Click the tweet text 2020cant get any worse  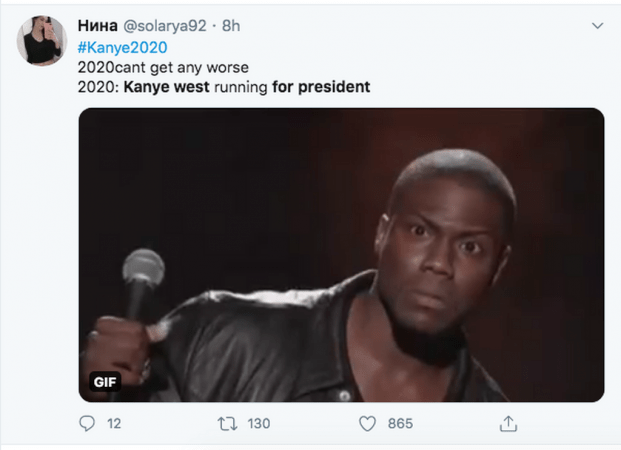(x=163, y=68)
